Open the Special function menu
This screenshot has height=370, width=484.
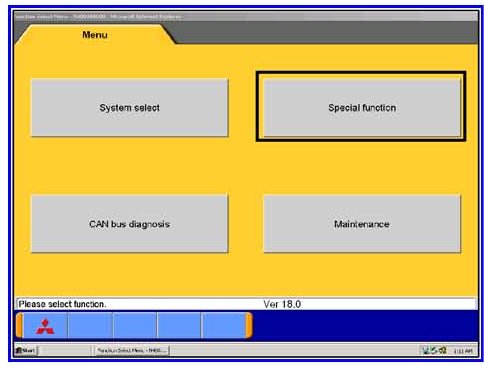(362, 108)
